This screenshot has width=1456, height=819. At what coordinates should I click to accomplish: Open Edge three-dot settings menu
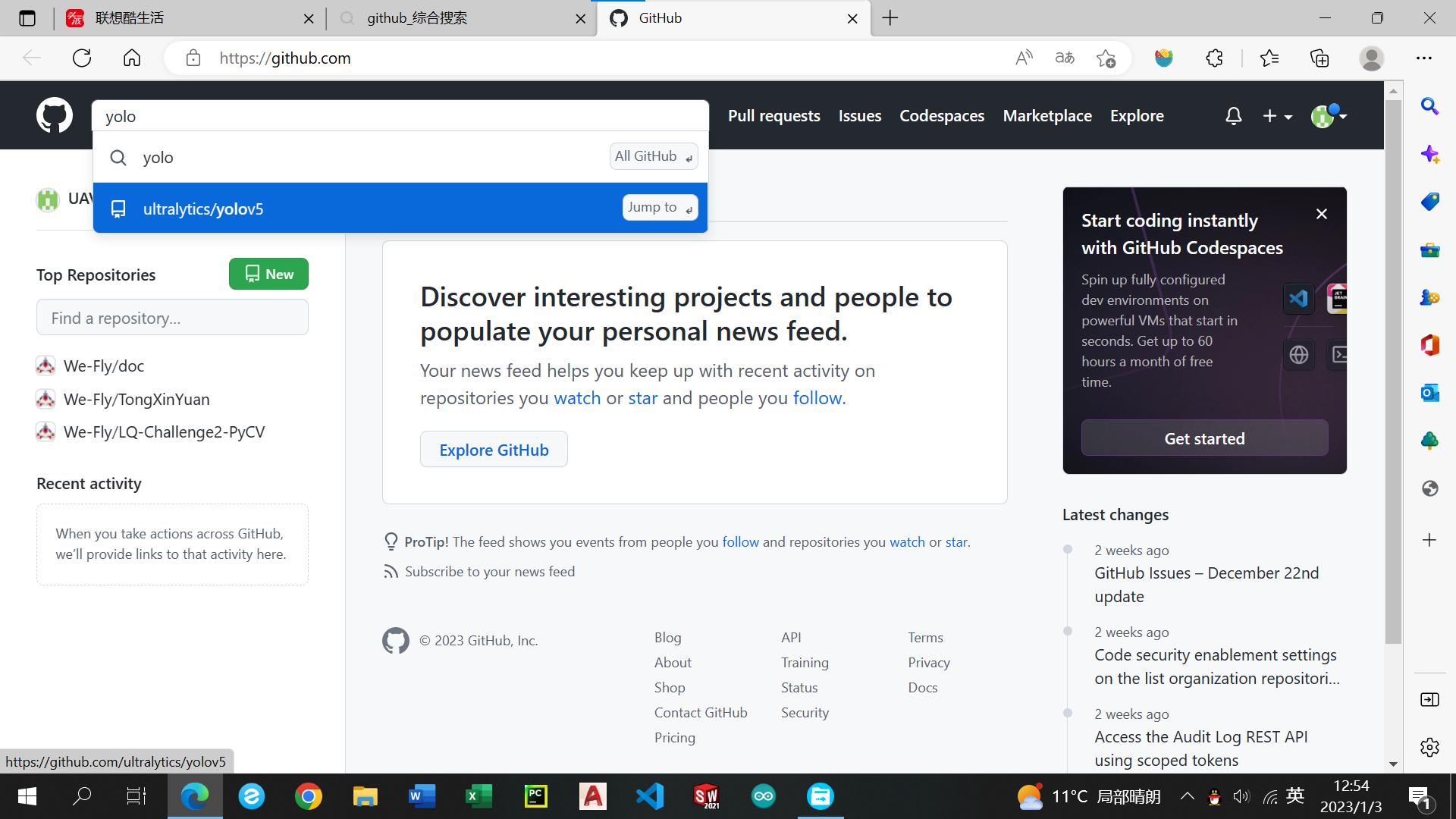(x=1423, y=58)
